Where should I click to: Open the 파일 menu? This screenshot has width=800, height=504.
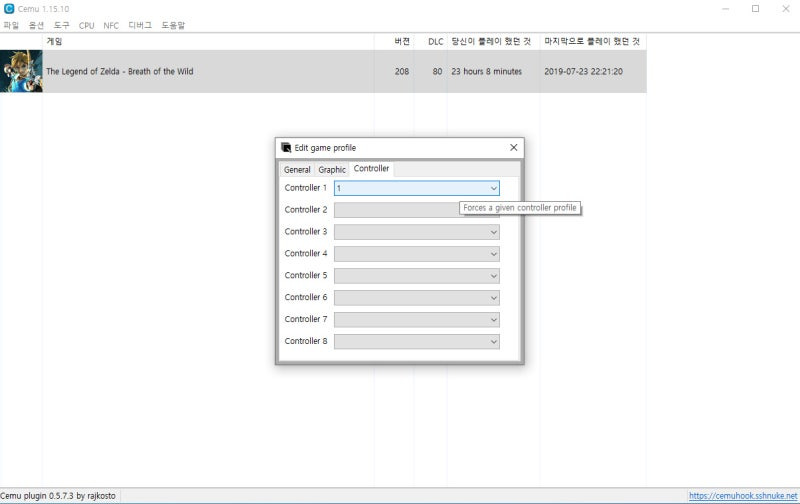(x=11, y=25)
